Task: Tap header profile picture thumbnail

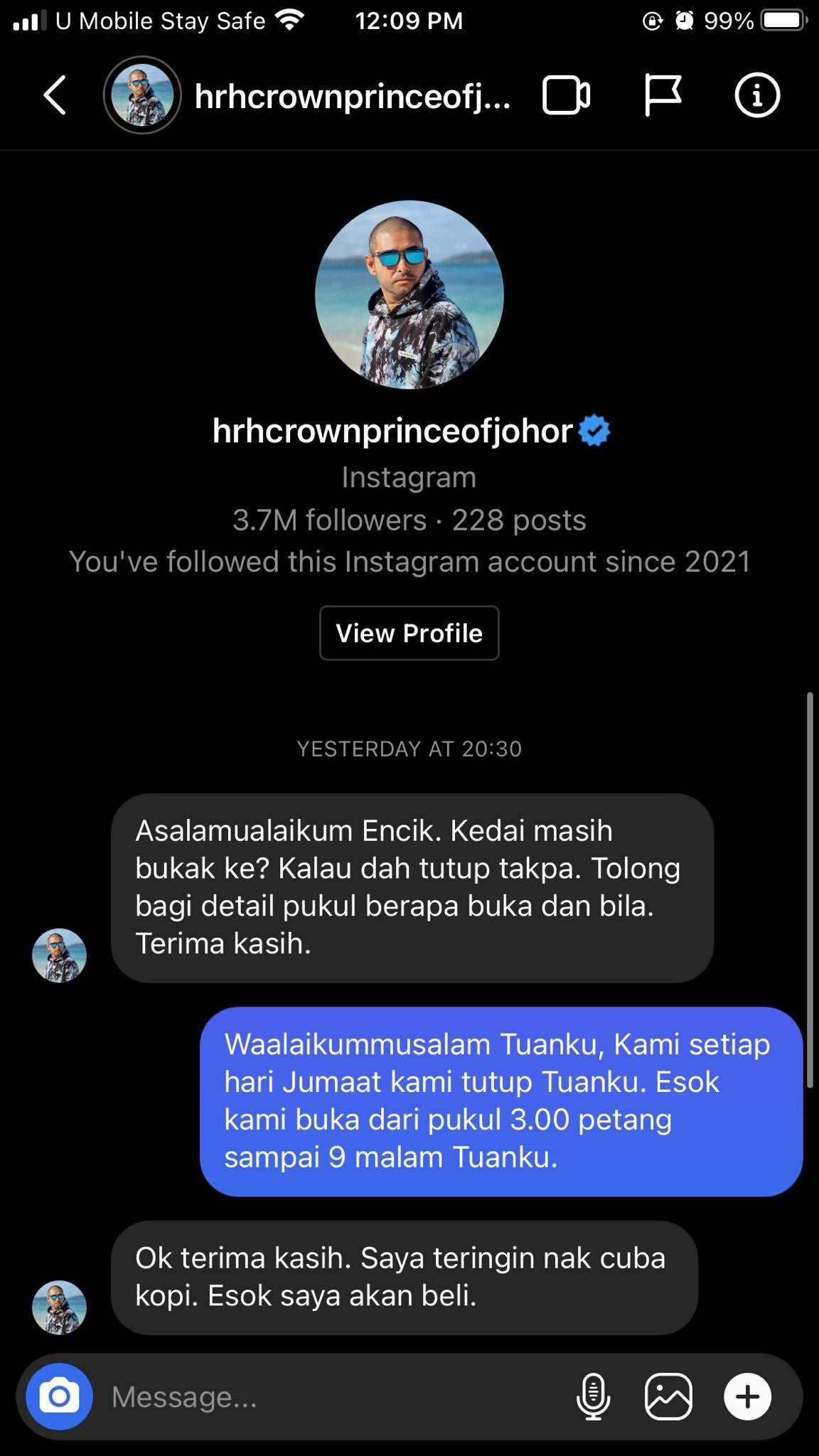Action: [142, 95]
